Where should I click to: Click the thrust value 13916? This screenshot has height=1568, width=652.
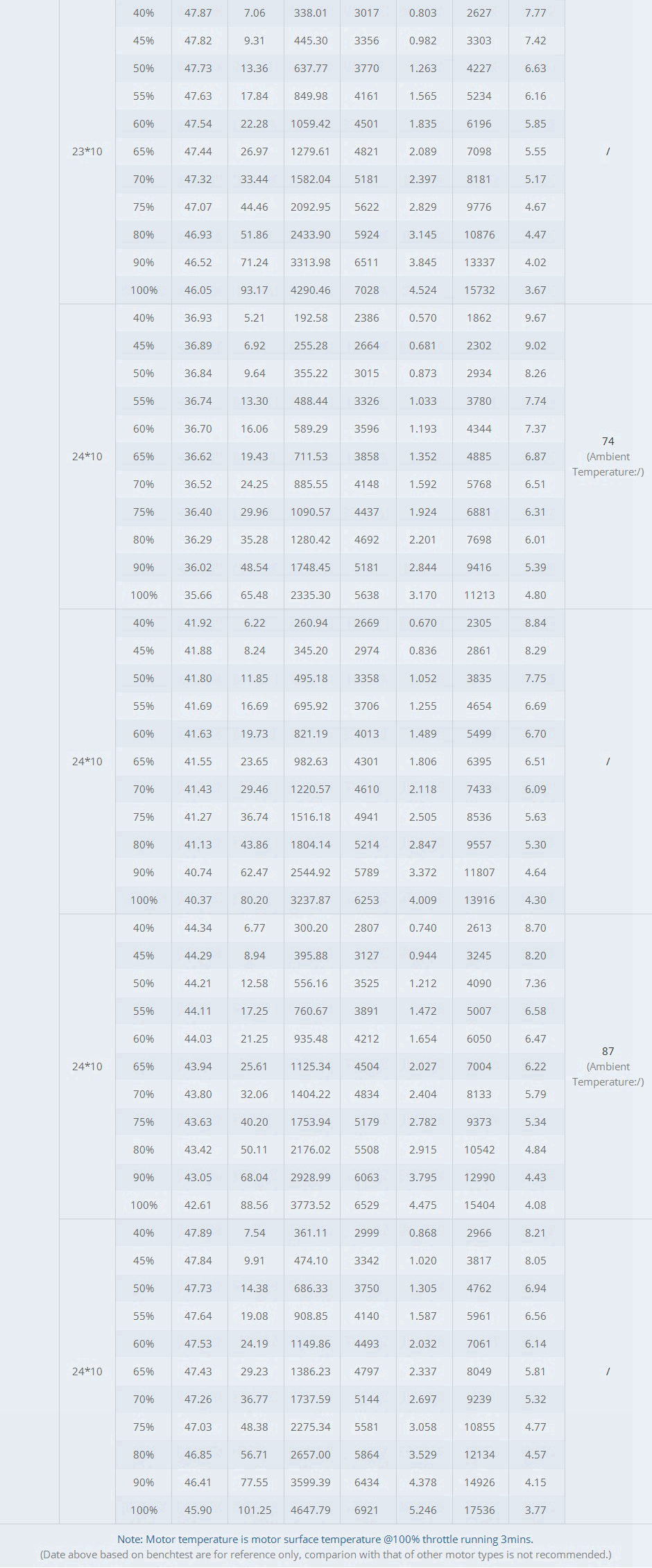pos(479,900)
